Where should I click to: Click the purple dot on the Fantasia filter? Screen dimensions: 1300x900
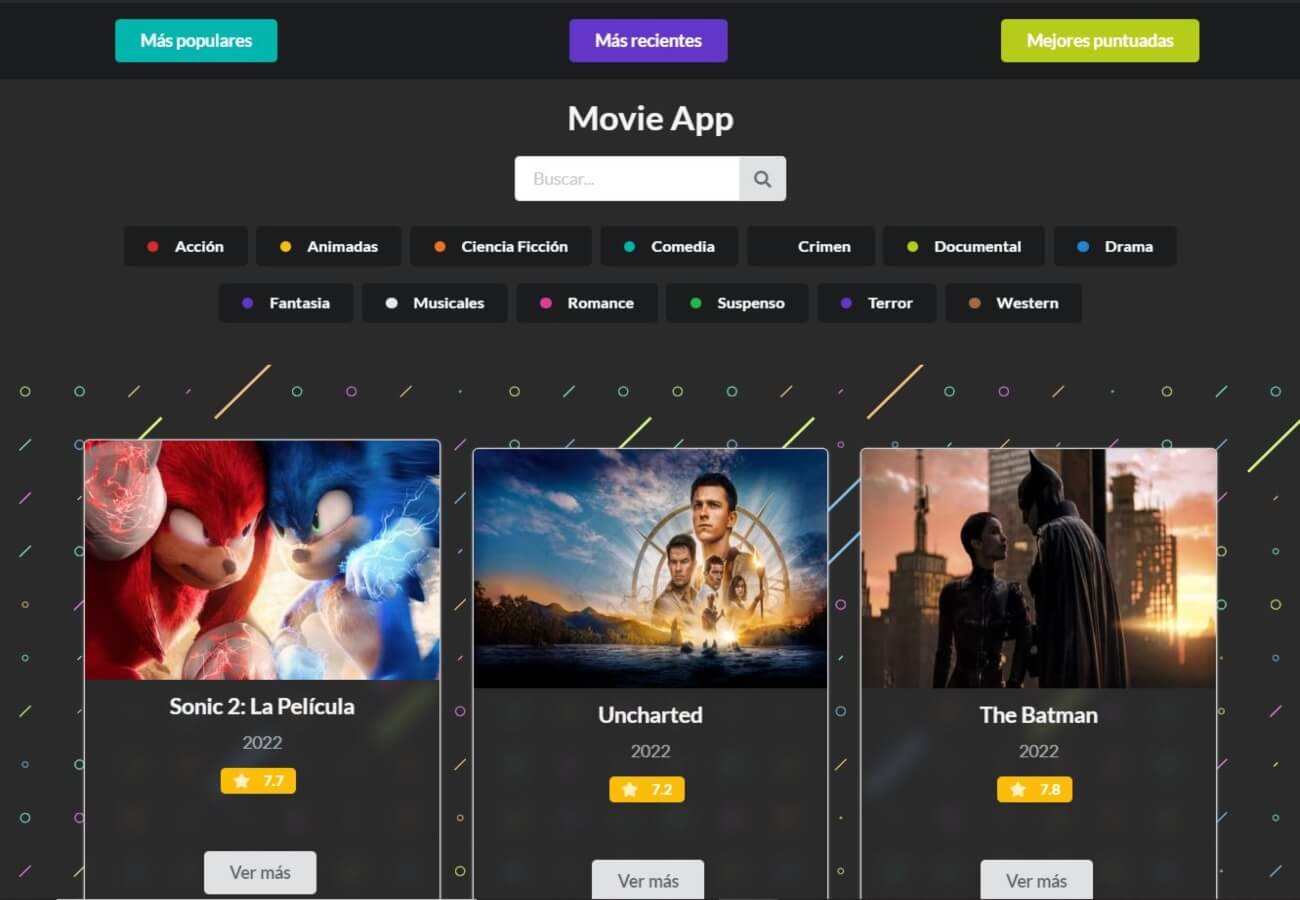coord(246,303)
